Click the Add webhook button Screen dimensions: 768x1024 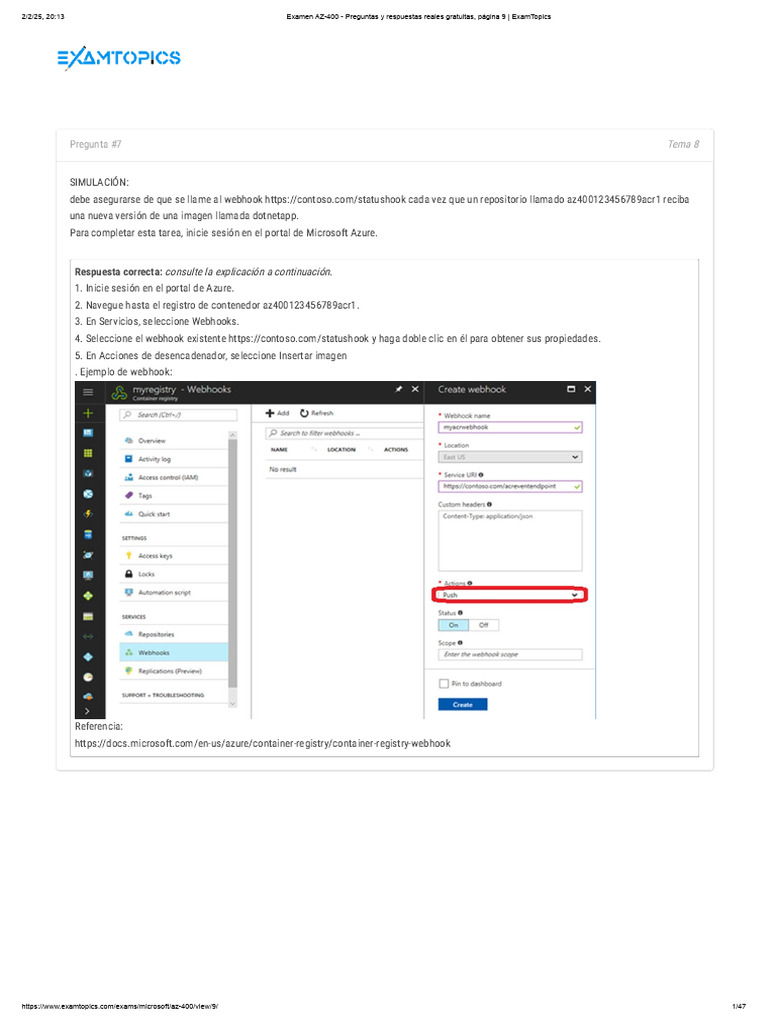[x=277, y=413]
